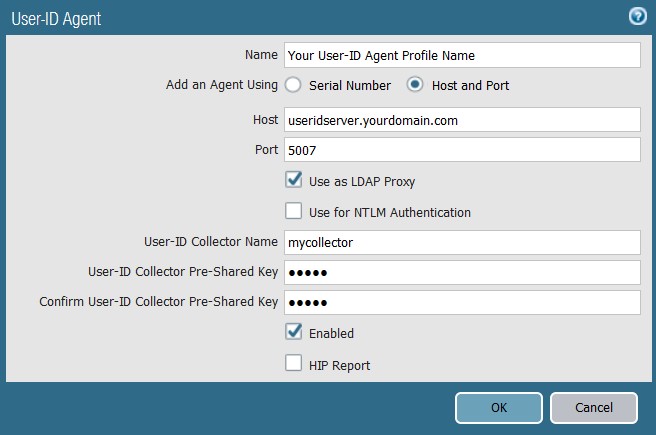
Task: Click the 'Host' field label
Action: coord(265,120)
